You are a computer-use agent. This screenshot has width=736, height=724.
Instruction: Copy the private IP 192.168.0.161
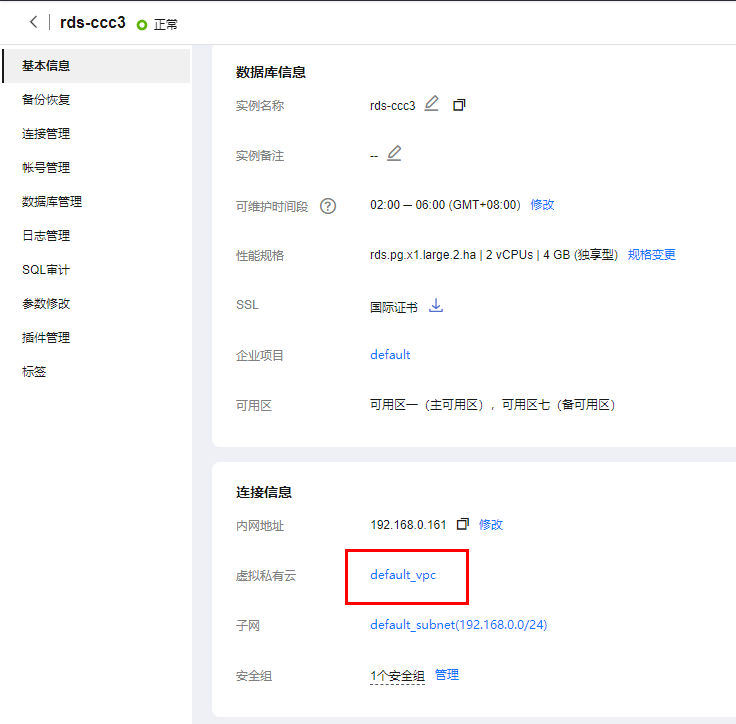(x=463, y=524)
